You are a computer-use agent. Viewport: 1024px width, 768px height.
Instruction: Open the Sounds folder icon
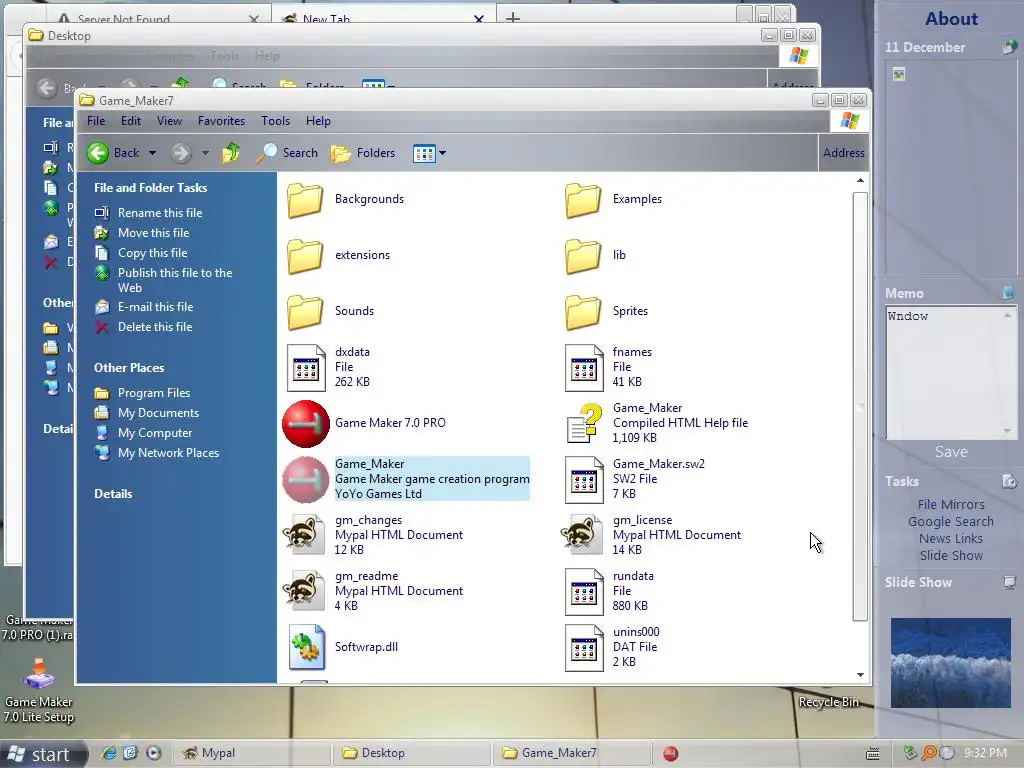(305, 312)
